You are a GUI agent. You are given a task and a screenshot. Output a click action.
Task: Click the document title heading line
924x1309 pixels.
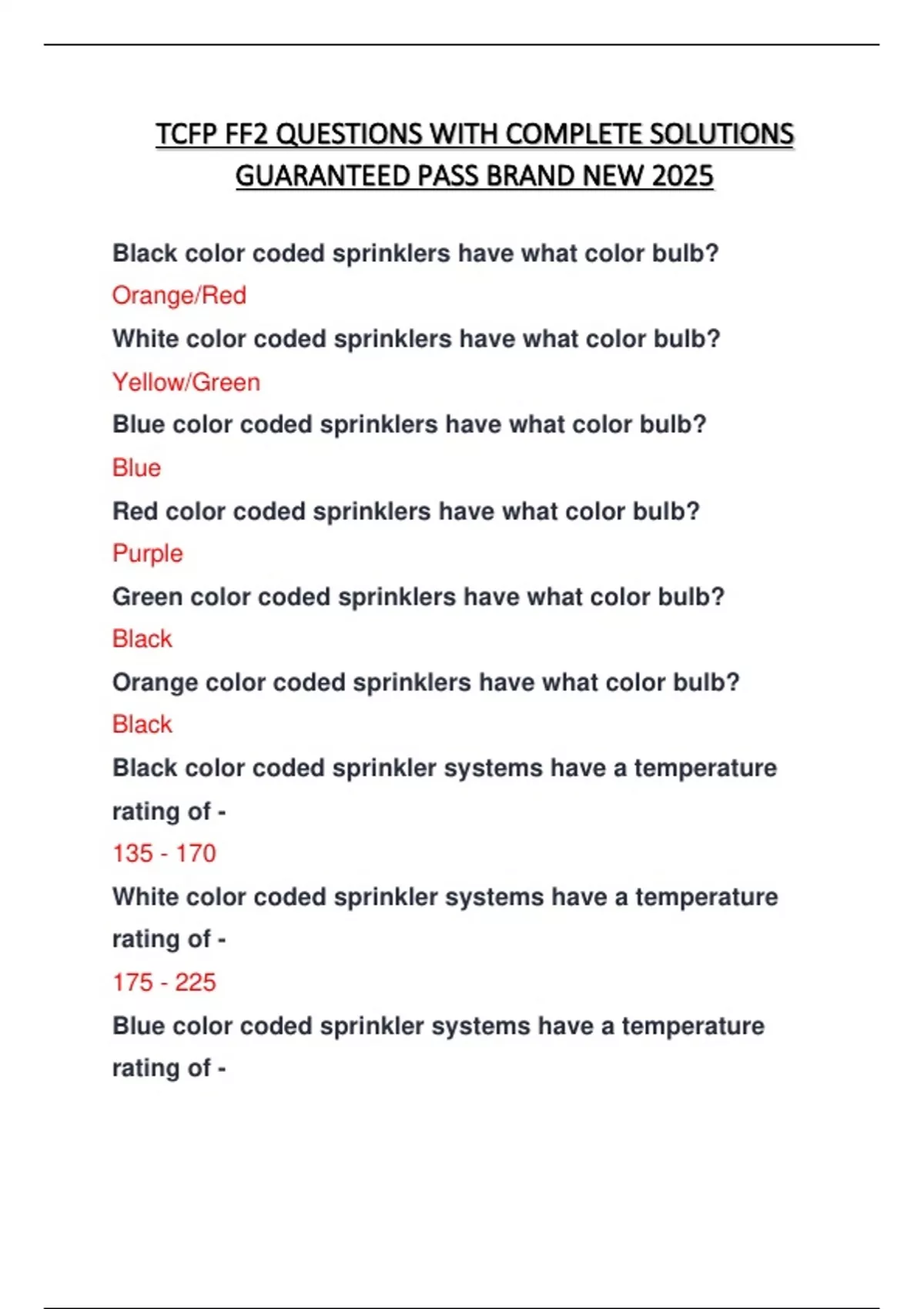tap(474, 134)
